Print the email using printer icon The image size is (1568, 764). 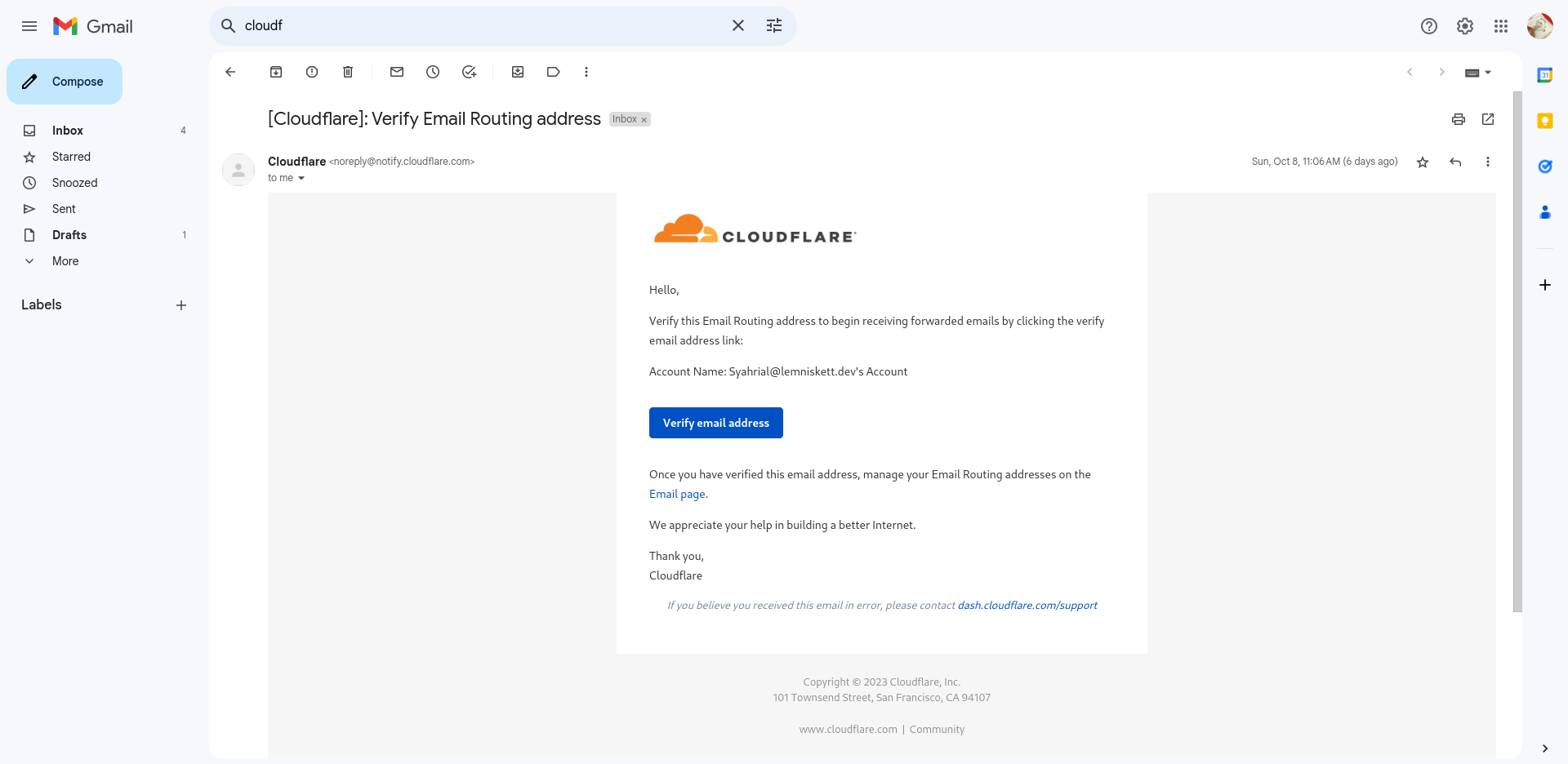point(1459,119)
